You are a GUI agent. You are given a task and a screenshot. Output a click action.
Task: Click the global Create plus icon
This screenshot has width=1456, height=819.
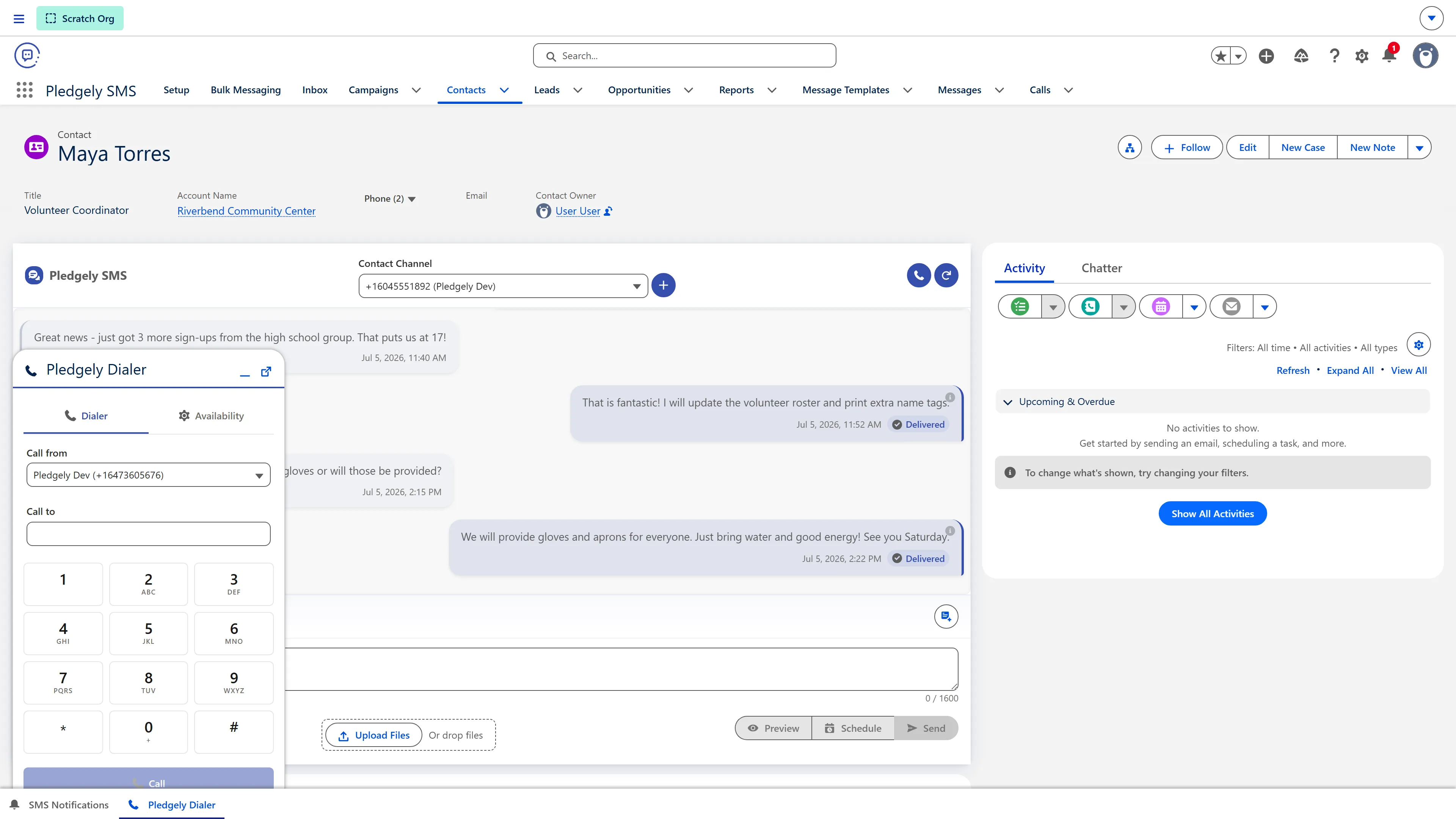pos(1266,56)
